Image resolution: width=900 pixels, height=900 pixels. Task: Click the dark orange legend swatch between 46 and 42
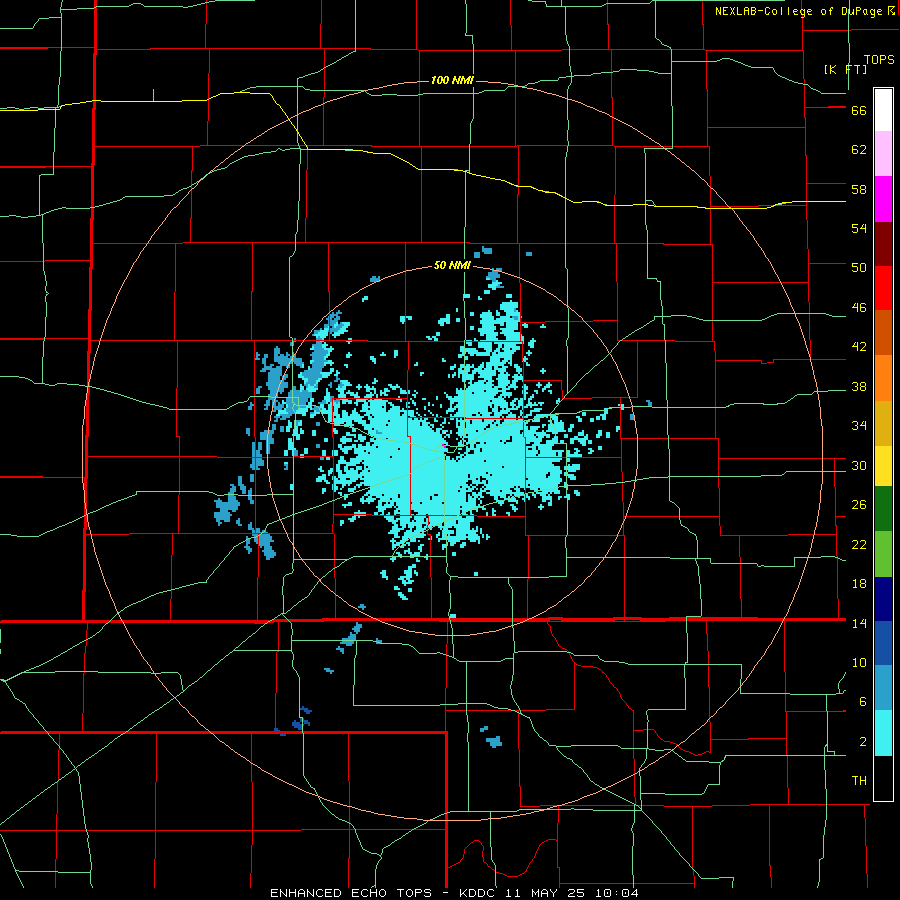point(883,332)
